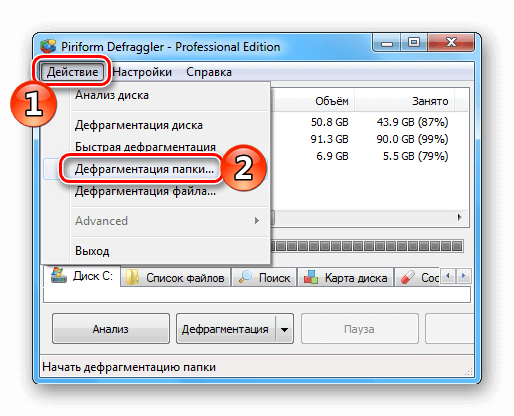Click the status bar text Начать дефрагментацию папки
Viewport: 514px width, 416px height.
[129, 367]
